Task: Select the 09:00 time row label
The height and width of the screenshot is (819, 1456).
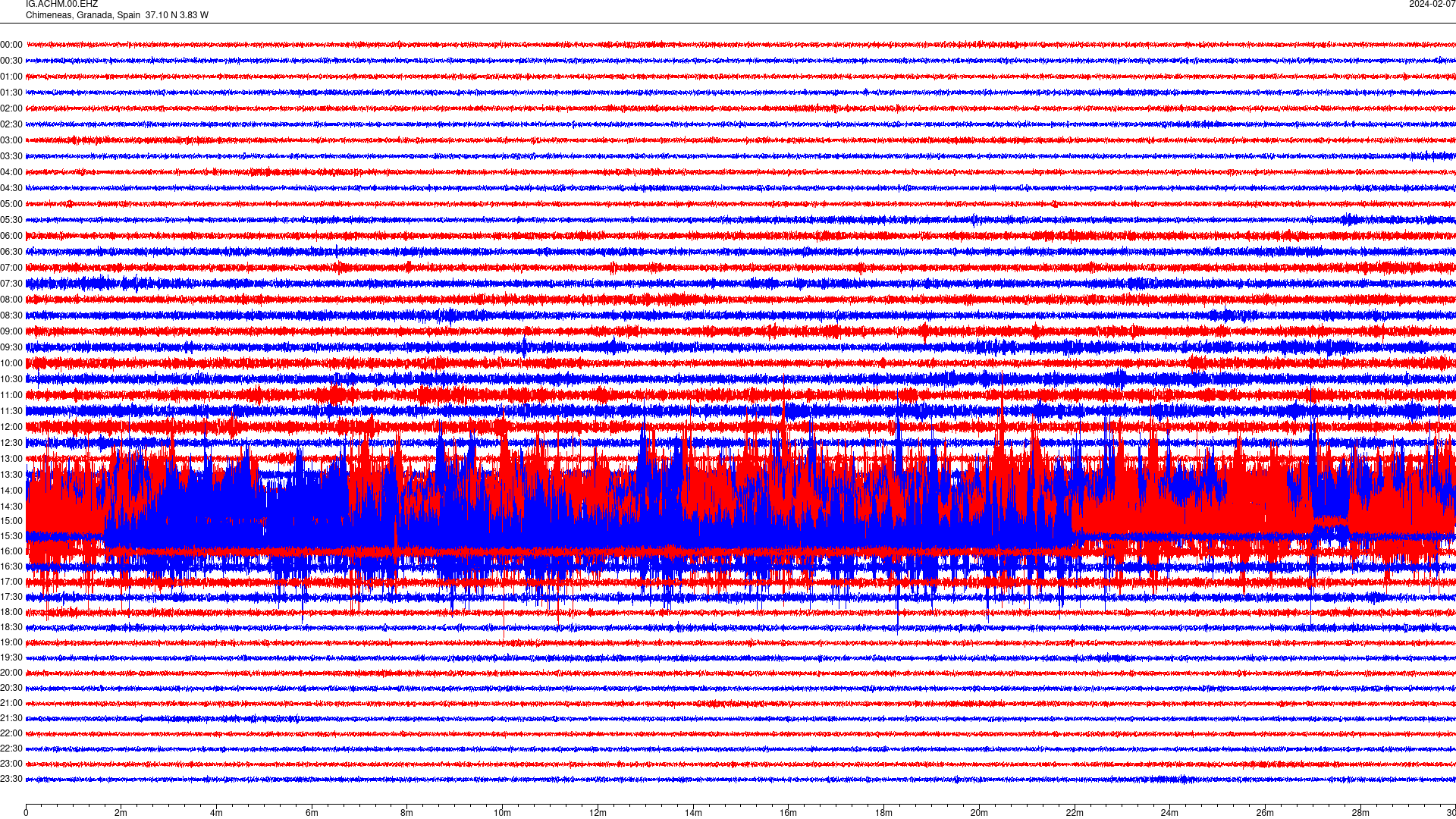Action: point(11,331)
